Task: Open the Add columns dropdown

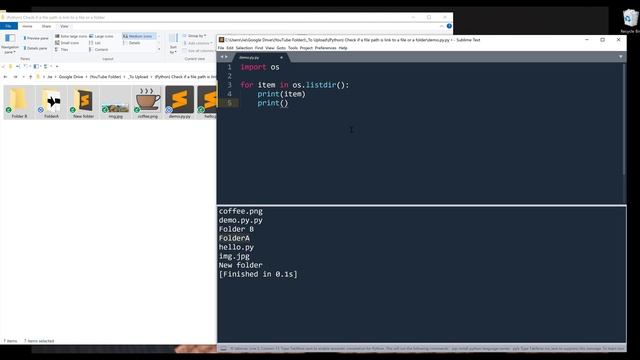Action: 198,43
